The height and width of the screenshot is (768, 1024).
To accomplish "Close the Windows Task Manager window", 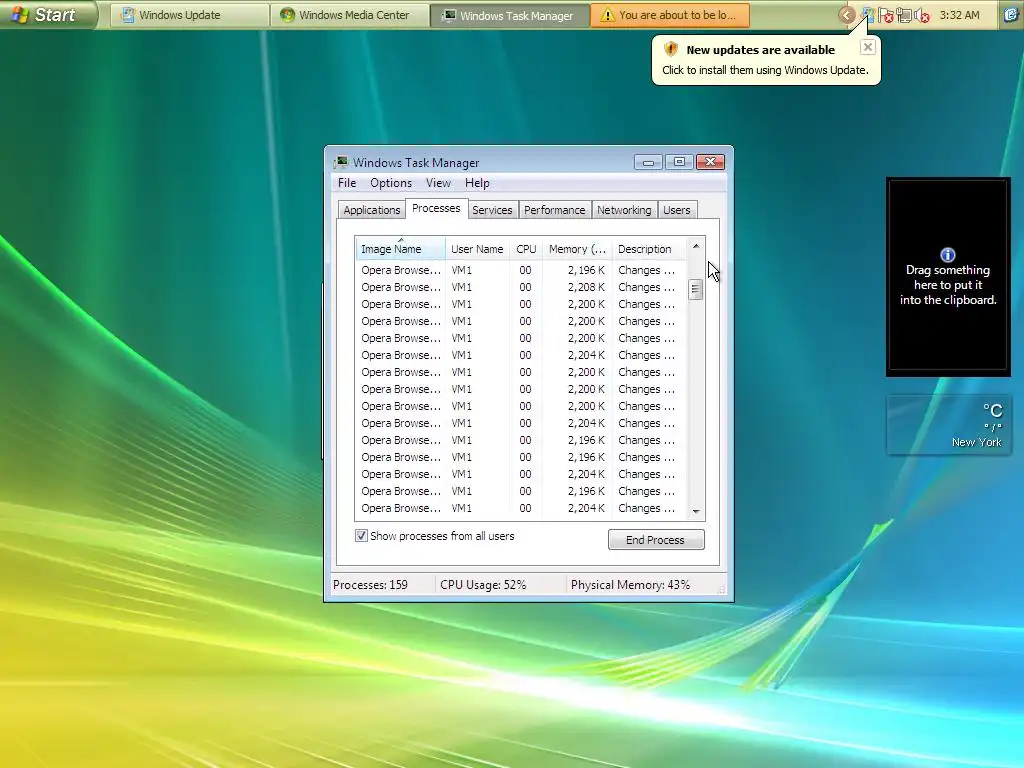I will tap(711, 162).
